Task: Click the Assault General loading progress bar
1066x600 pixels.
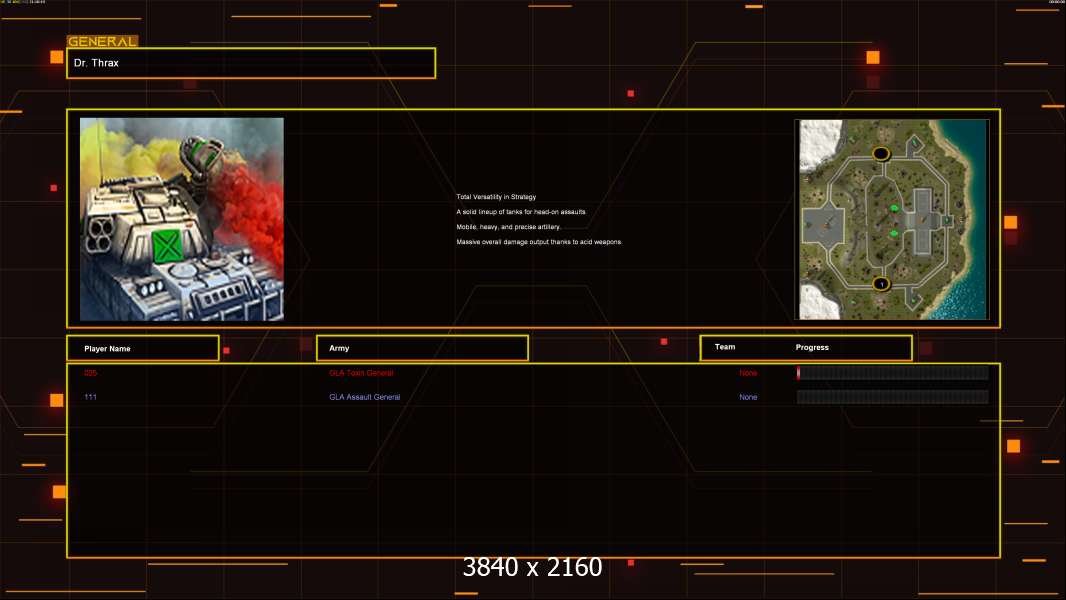Action: [893, 397]
